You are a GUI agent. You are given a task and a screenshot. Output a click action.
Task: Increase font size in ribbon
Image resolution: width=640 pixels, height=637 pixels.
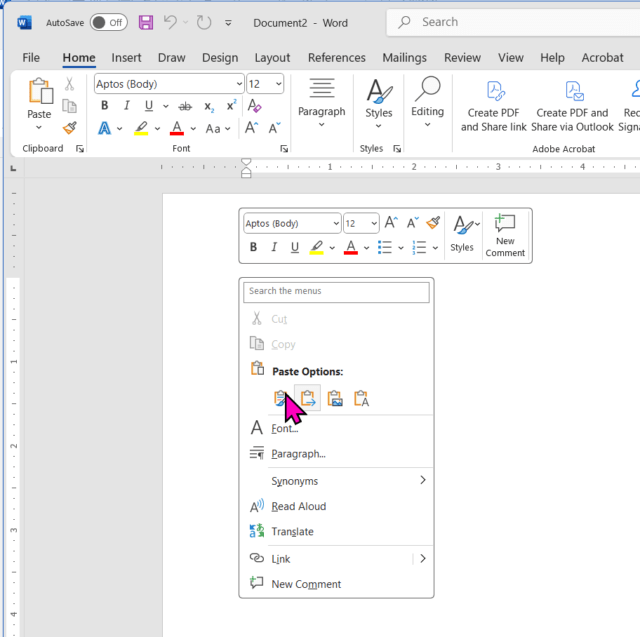tap(251, 128)
